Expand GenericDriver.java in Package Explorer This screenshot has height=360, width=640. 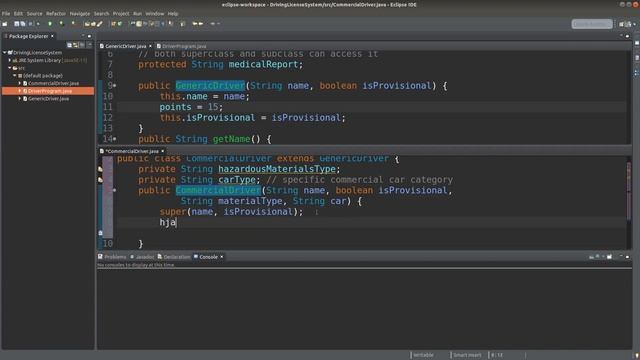point(20,99)
